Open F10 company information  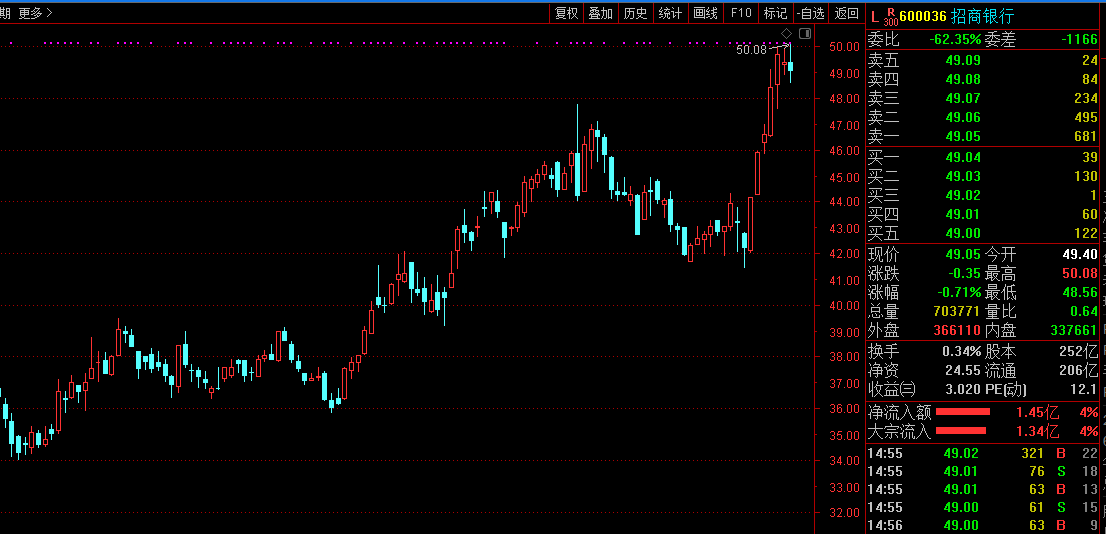pyautogui.click(x=741, y=13)
